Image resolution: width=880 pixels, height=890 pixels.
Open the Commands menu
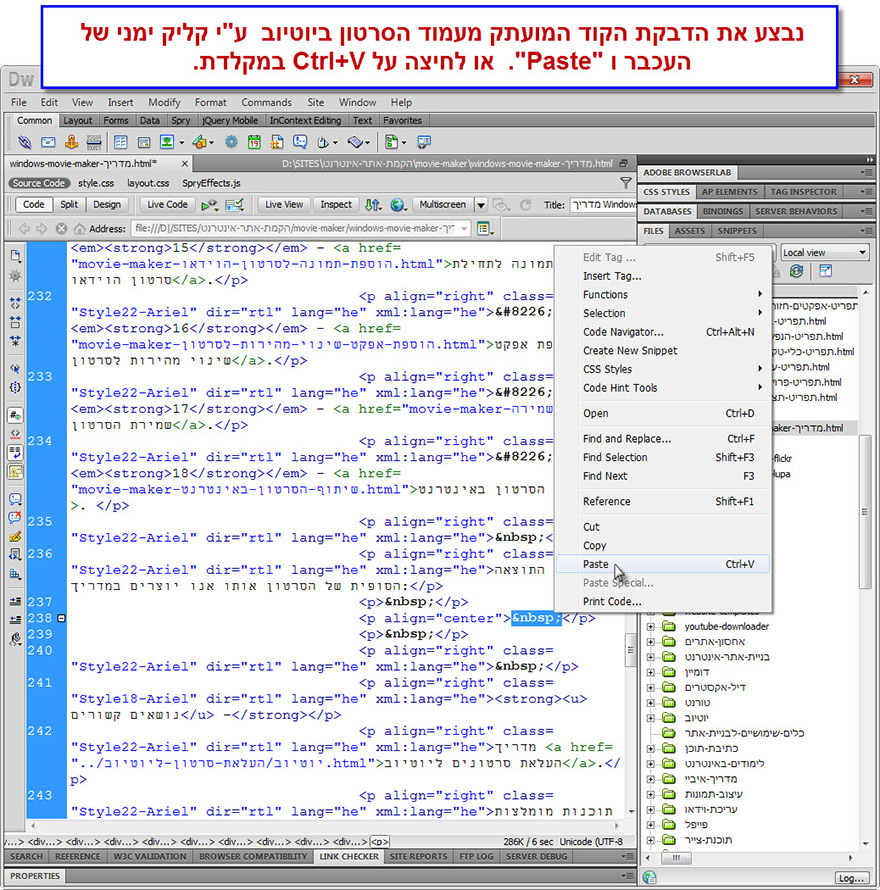tap(266, 102)
